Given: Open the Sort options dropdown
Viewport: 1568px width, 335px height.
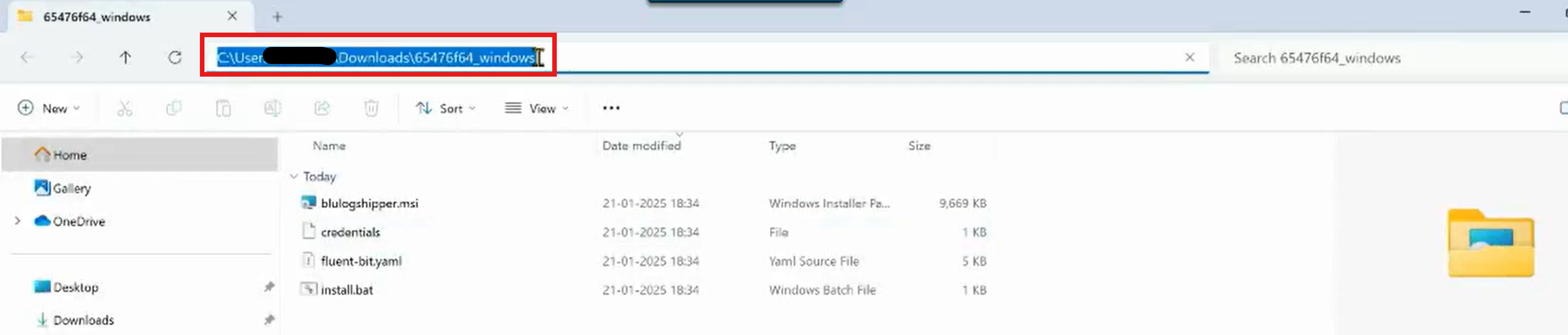Looking at the screenshot, I should pos(445,109).
